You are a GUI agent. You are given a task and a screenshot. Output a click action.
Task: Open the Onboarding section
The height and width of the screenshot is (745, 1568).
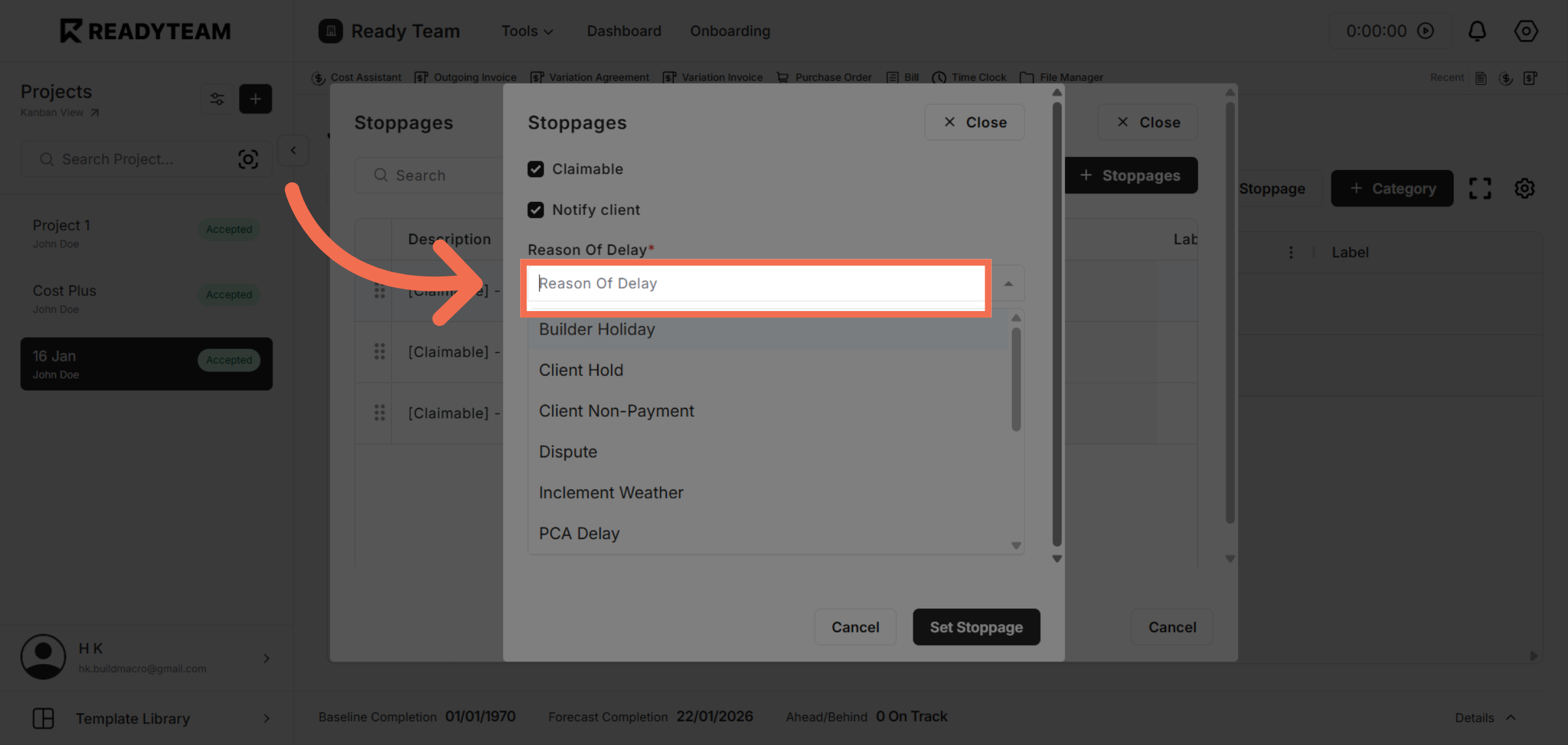tap(730, 31)
